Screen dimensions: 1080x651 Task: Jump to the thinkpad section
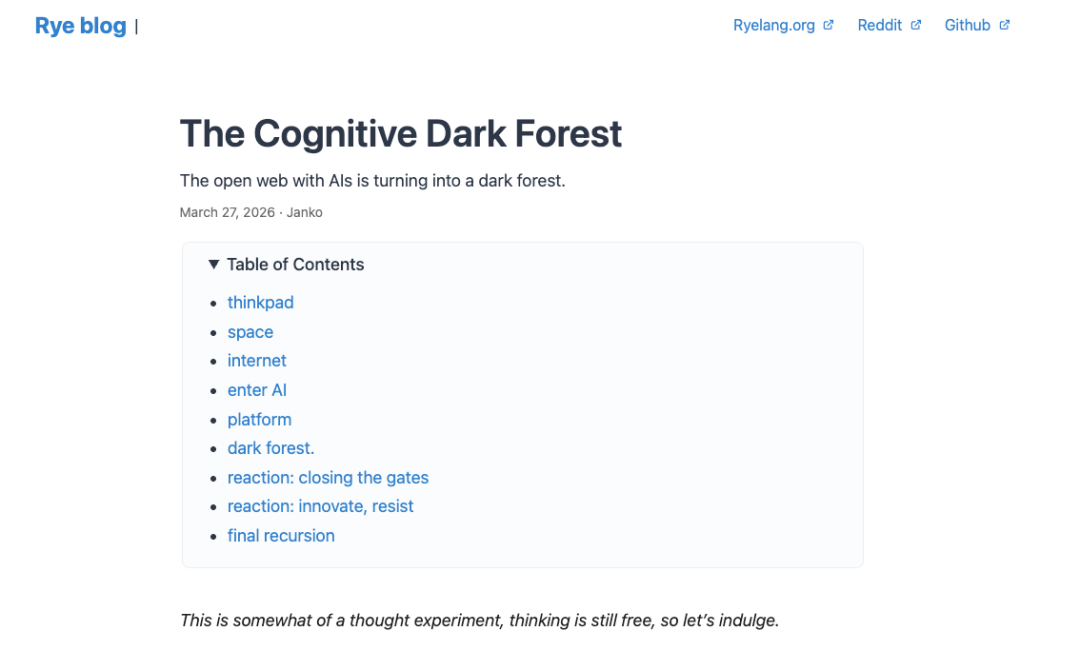[x=260, y=302]
